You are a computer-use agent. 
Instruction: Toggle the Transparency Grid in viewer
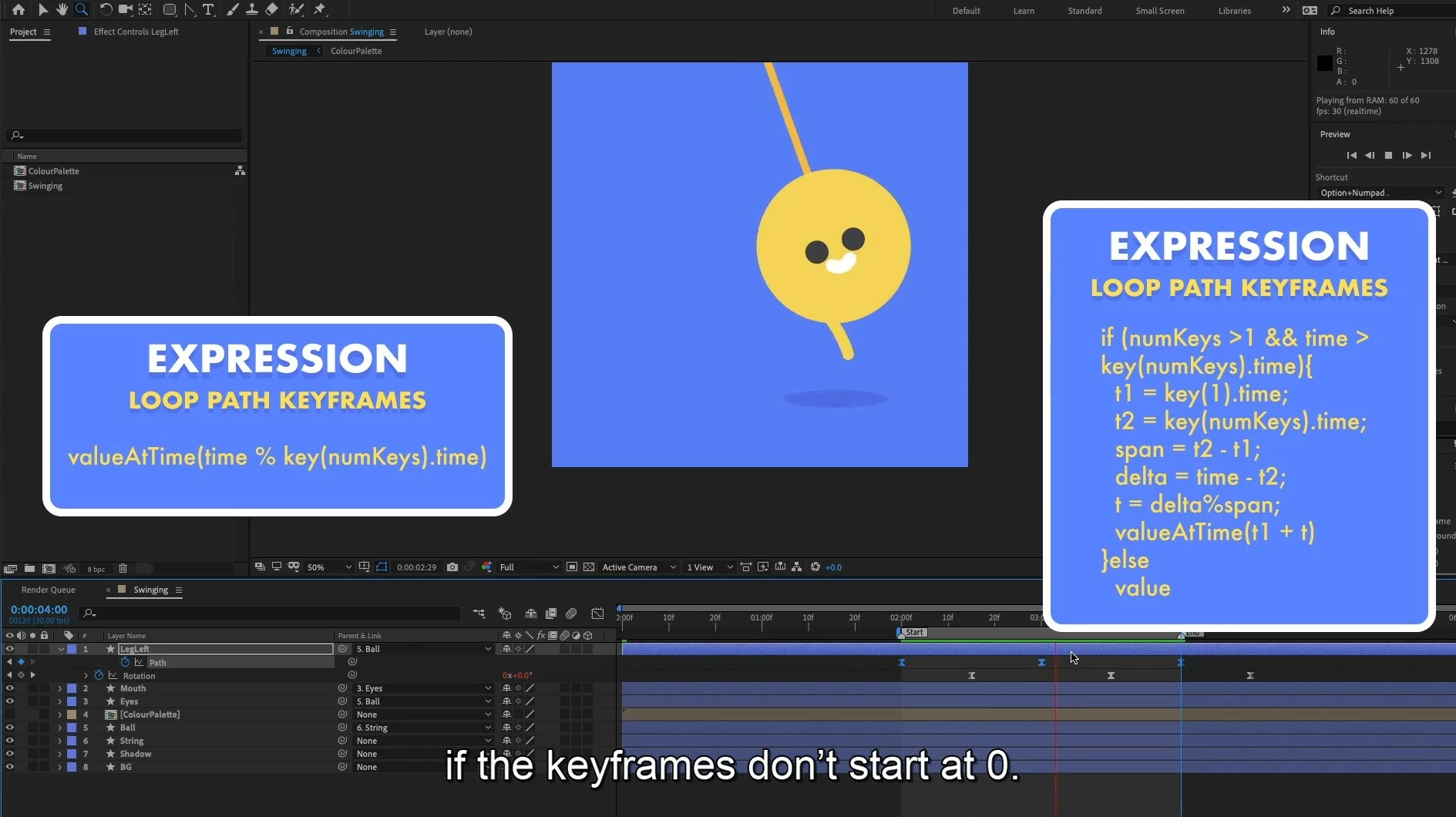[x=589, y=567]
